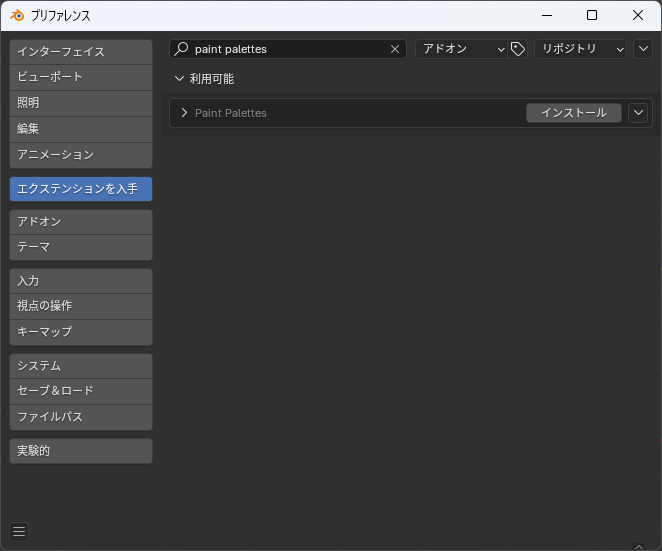The width and height of the screenshot is (662, 551).
Task: Select the テーマ tab
Action: (x=81, y=247)
